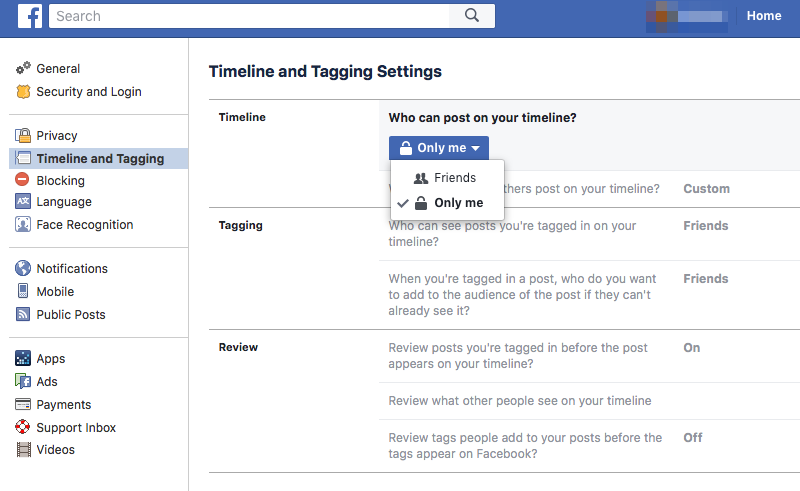Screen dimensions: 800x491
Task: Click the Tagging section label
Action: click(240, 225)
